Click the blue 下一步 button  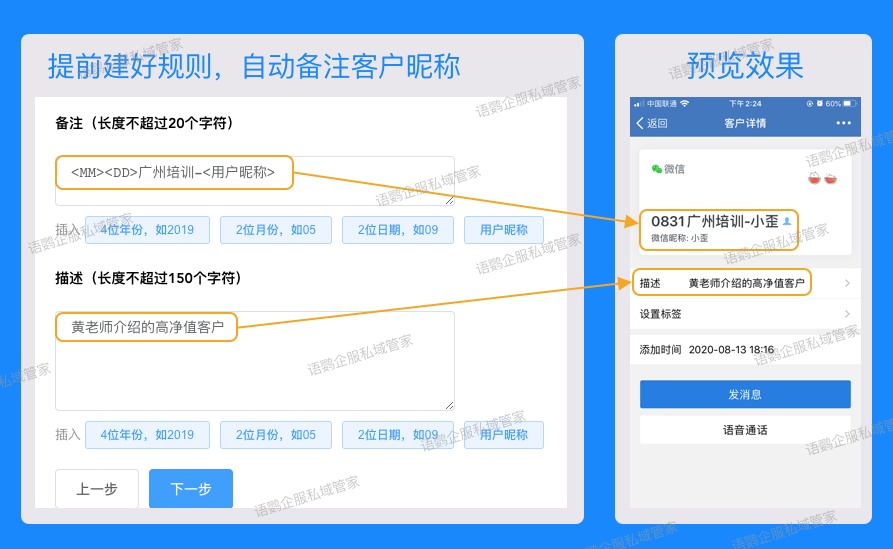190,489
